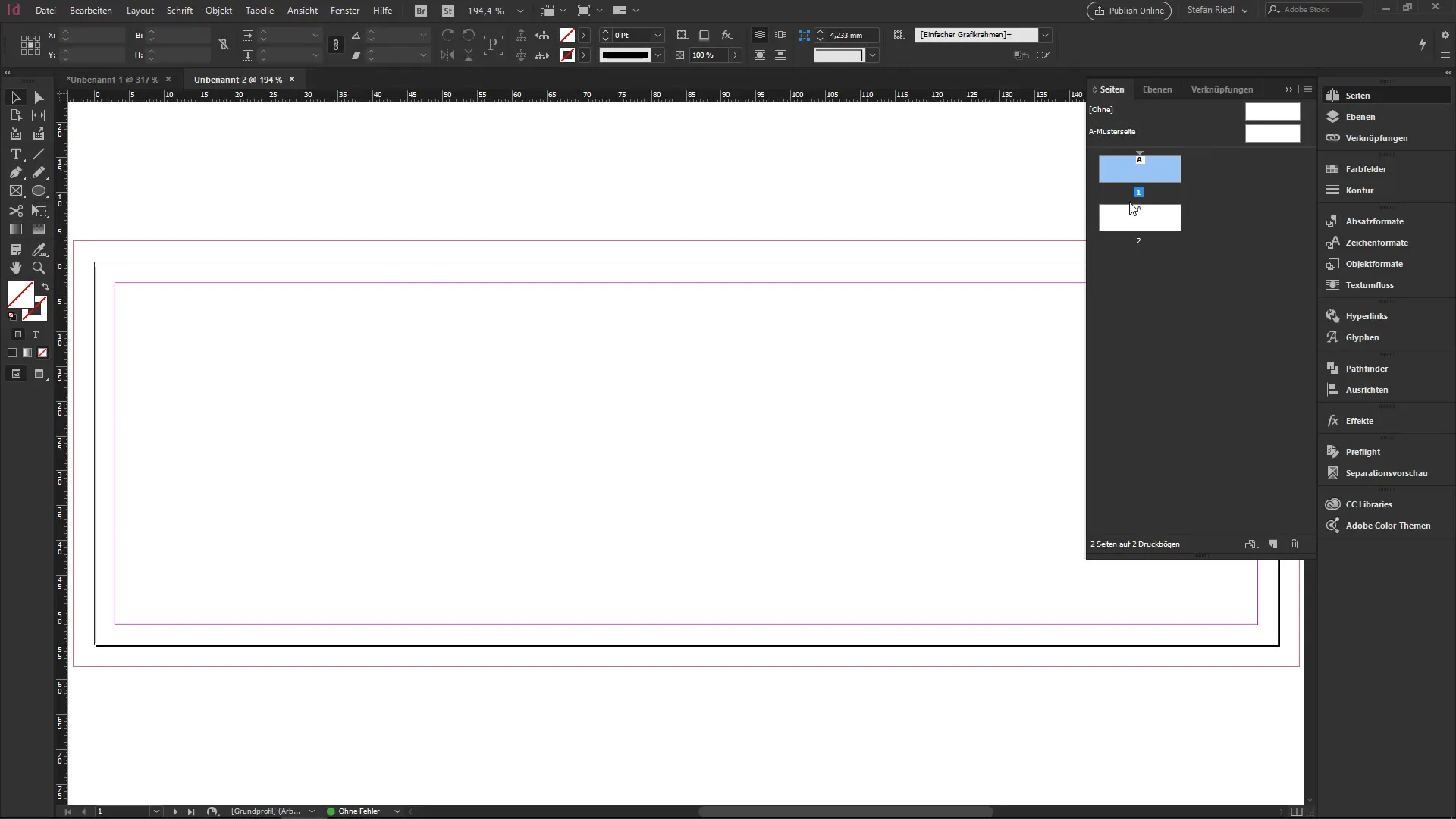Viewport: 1456px width, 819px height.
Task: Open the Objekt menu
Action: [218, 11]
